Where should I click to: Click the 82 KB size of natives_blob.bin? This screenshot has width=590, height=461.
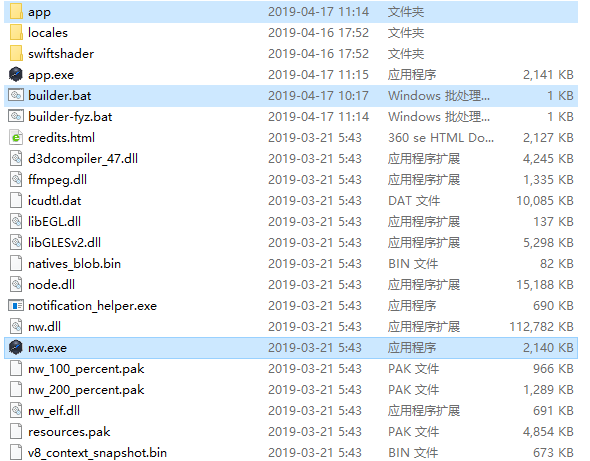click(557, 264)
